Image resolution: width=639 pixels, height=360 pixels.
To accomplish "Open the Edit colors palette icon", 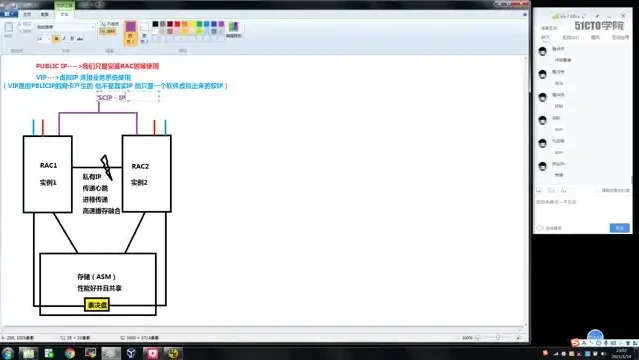I will coord(234,29).
